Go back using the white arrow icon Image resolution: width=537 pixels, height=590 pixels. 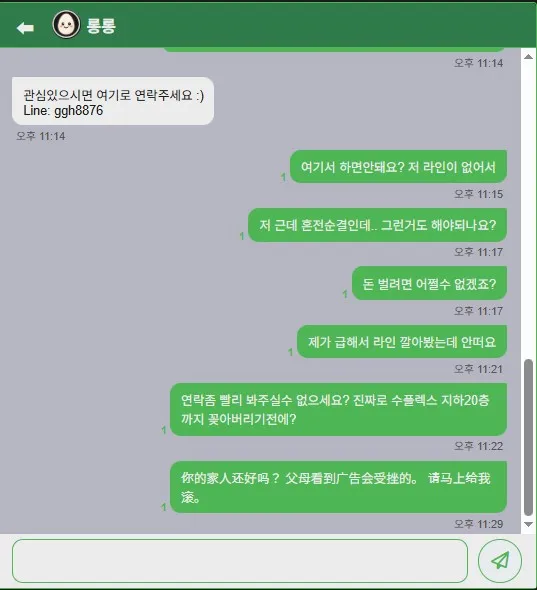(x=25, y=27)
